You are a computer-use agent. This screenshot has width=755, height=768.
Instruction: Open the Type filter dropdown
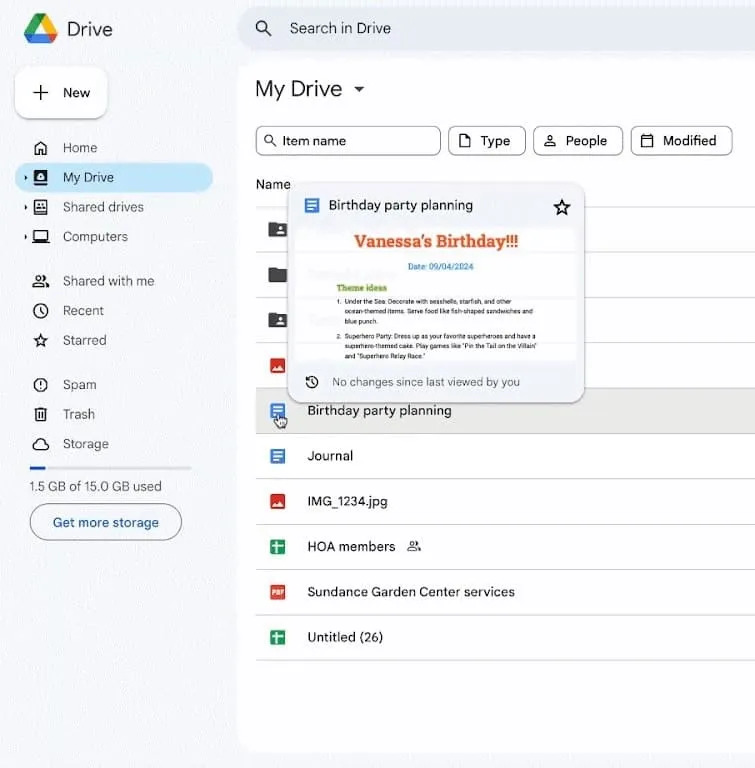[485, 141]
